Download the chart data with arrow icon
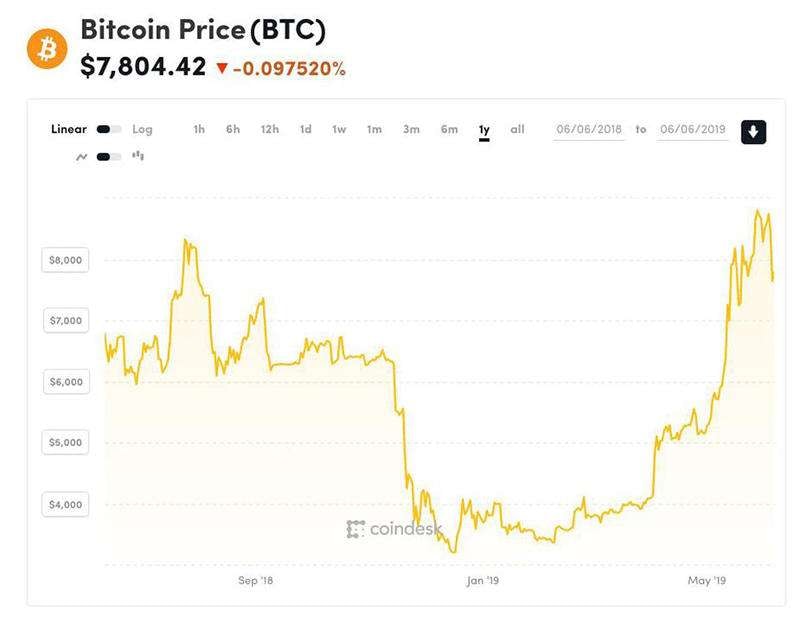Screen dimensions: 800x623 (753, 131)
